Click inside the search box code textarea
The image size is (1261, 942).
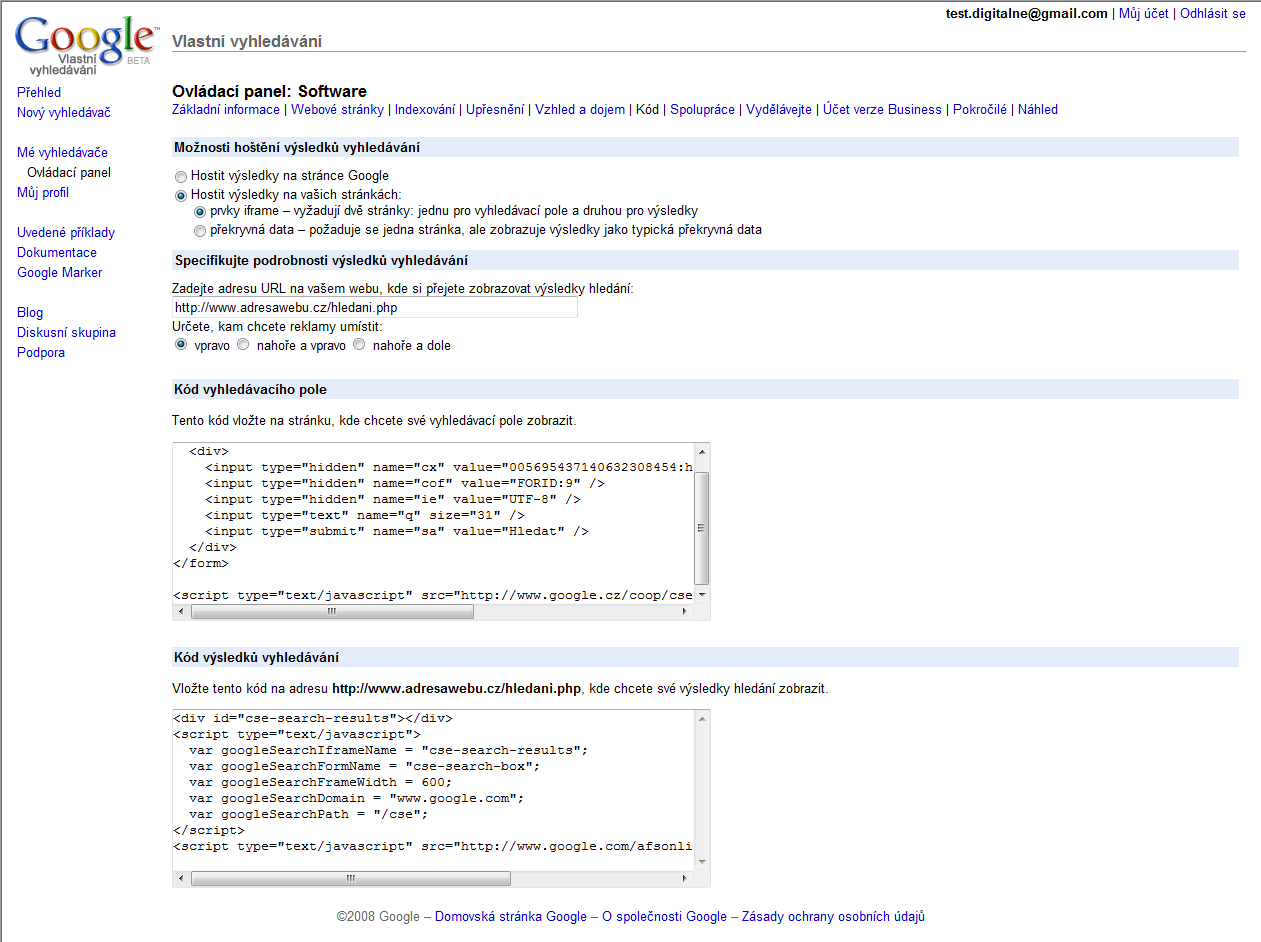433,522
